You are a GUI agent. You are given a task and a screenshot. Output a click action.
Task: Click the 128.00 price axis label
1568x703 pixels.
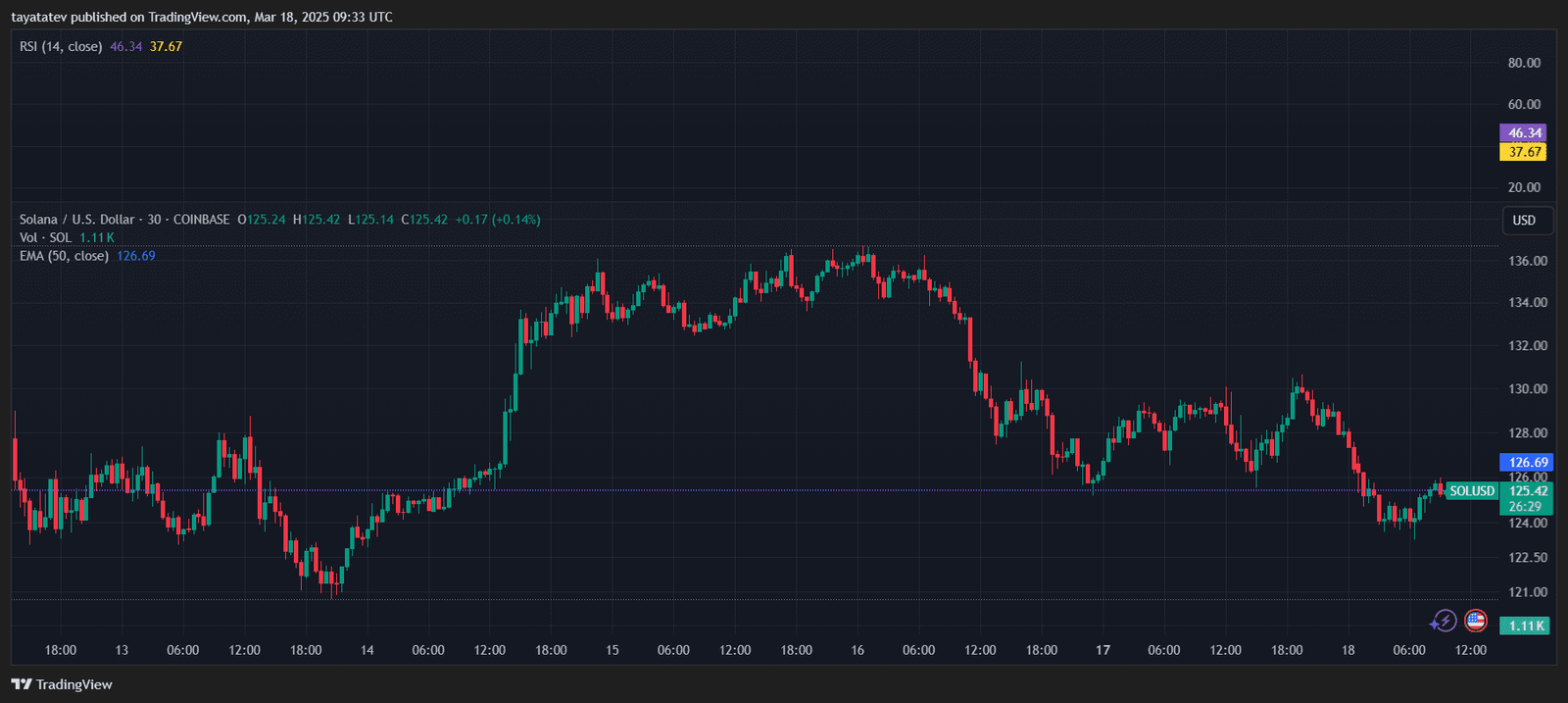1528,432
